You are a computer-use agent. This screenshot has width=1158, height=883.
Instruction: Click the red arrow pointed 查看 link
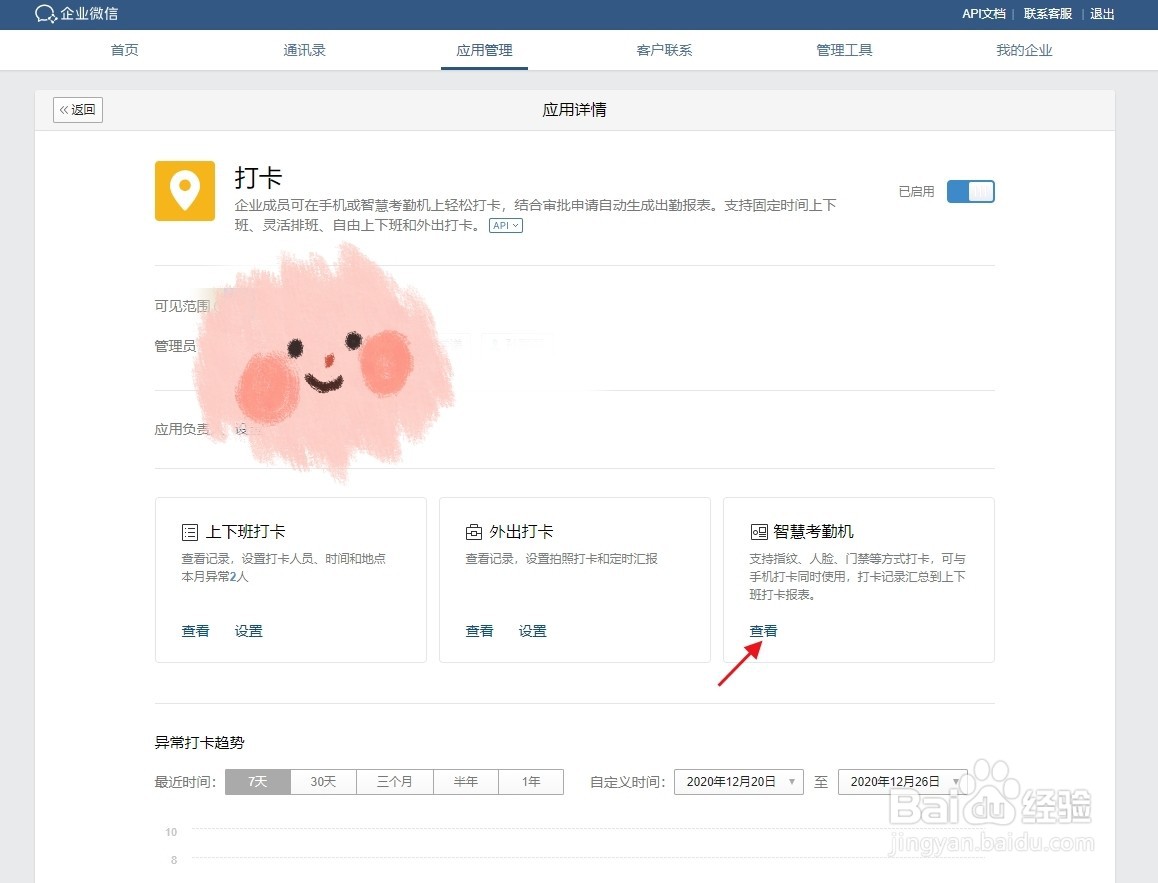tap(763, 630)
